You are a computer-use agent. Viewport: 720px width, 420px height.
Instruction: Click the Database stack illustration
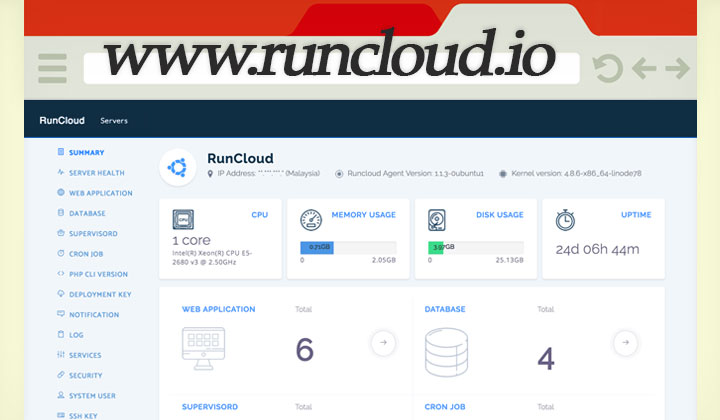click(446, 353)
